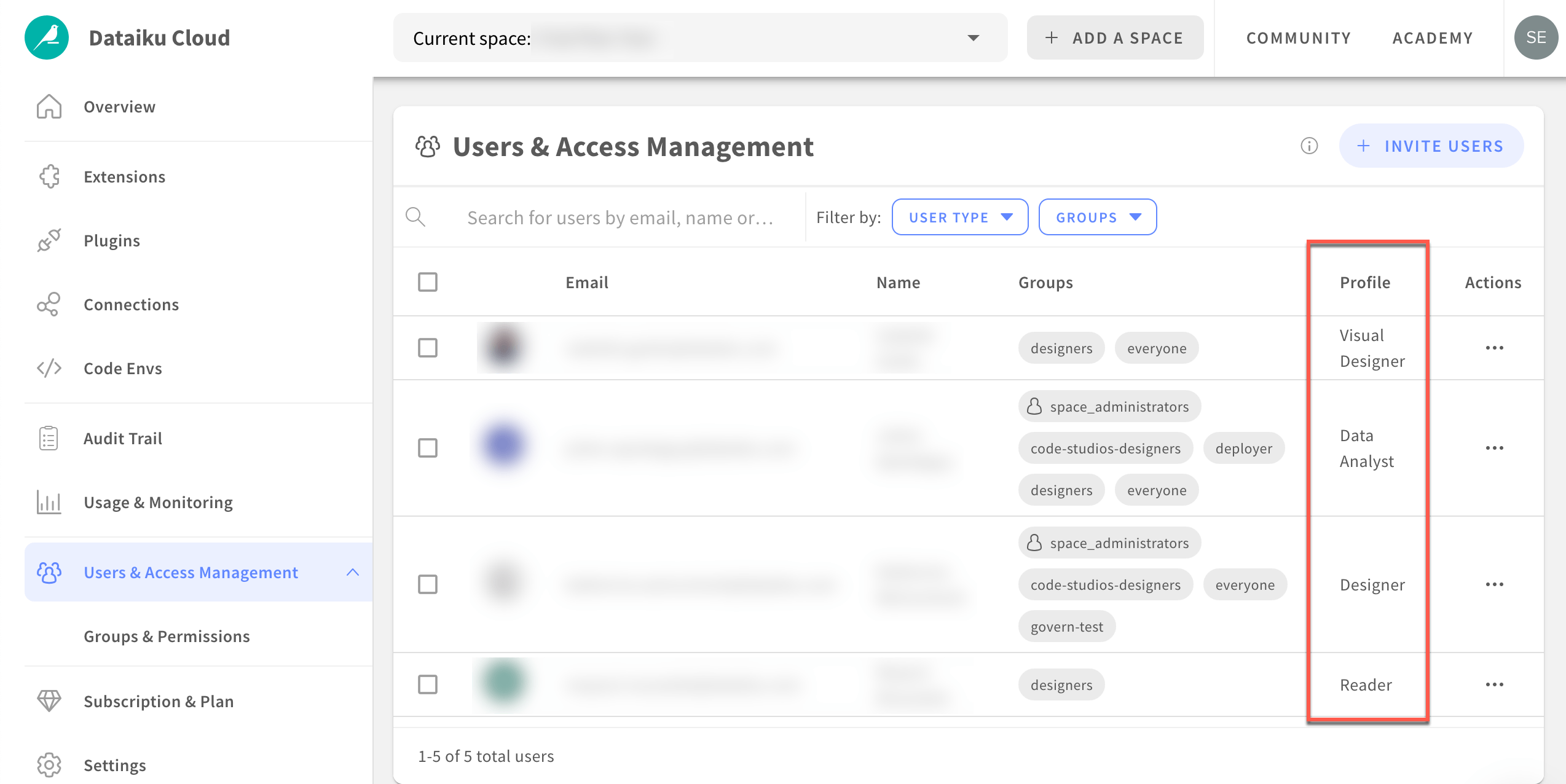
Task: Open the Audit Trail clipboard icon
Action: 49,438
